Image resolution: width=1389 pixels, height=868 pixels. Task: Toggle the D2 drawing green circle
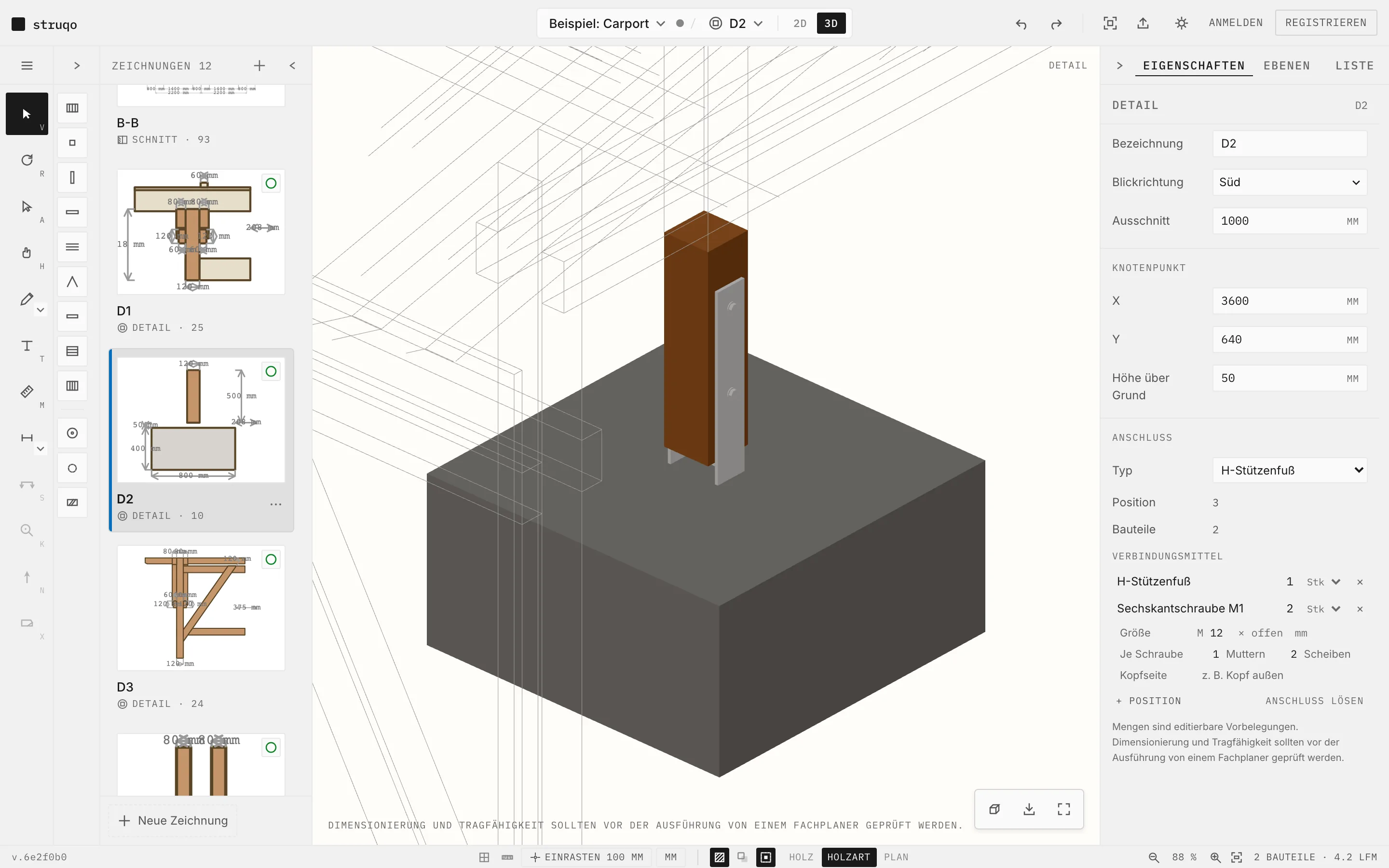pos(271,371)
